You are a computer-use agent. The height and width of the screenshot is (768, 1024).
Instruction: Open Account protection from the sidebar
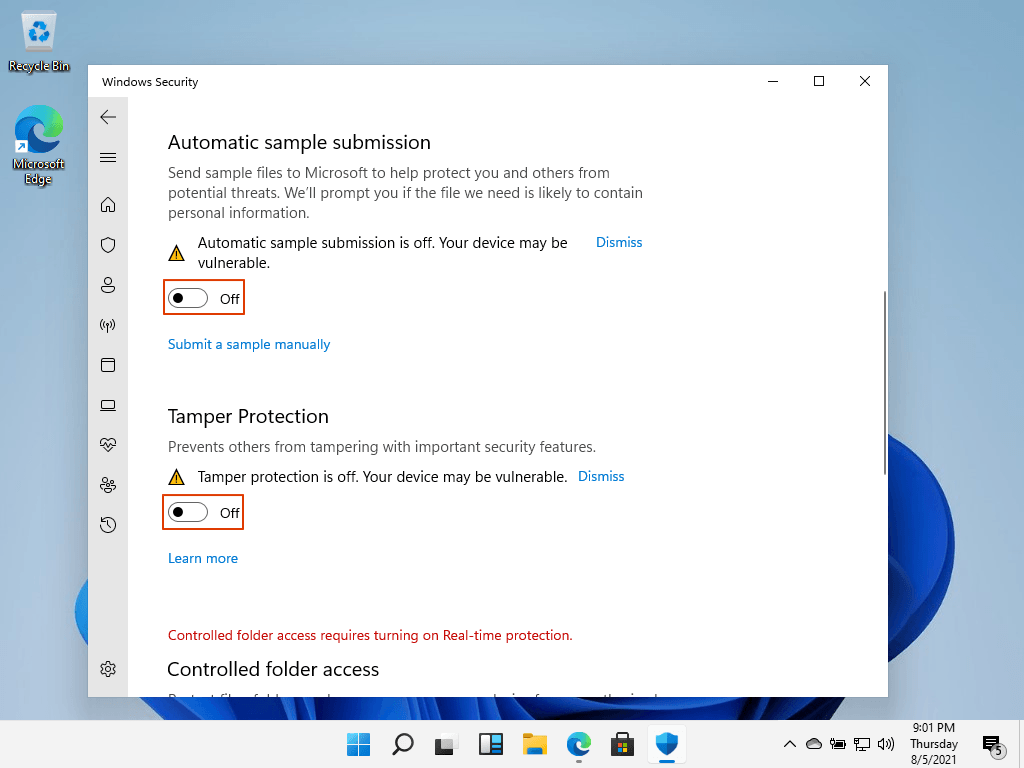[108, 285]
